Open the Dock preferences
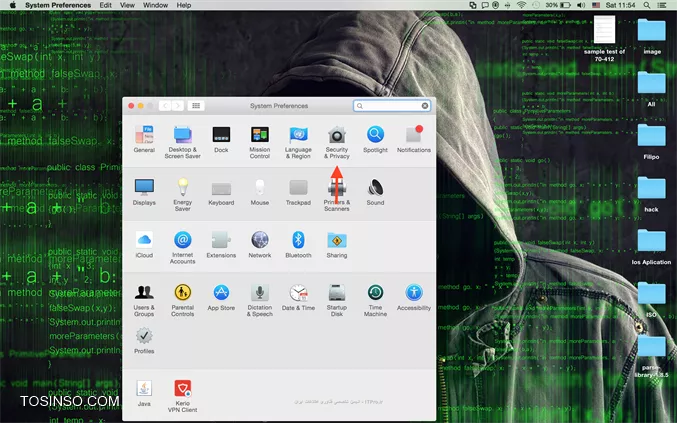The width and height of the screenshot is (677, 423). point(221,139)
